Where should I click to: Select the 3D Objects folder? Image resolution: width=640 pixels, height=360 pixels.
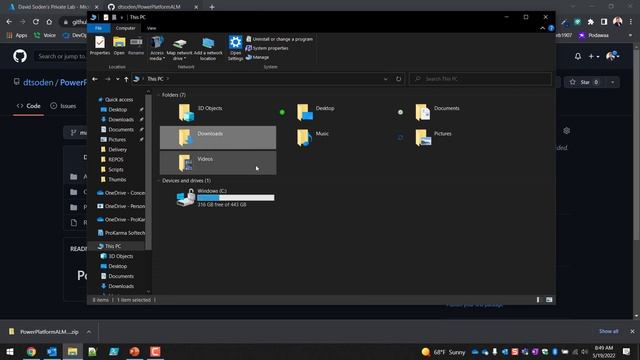tap(218, 112)
